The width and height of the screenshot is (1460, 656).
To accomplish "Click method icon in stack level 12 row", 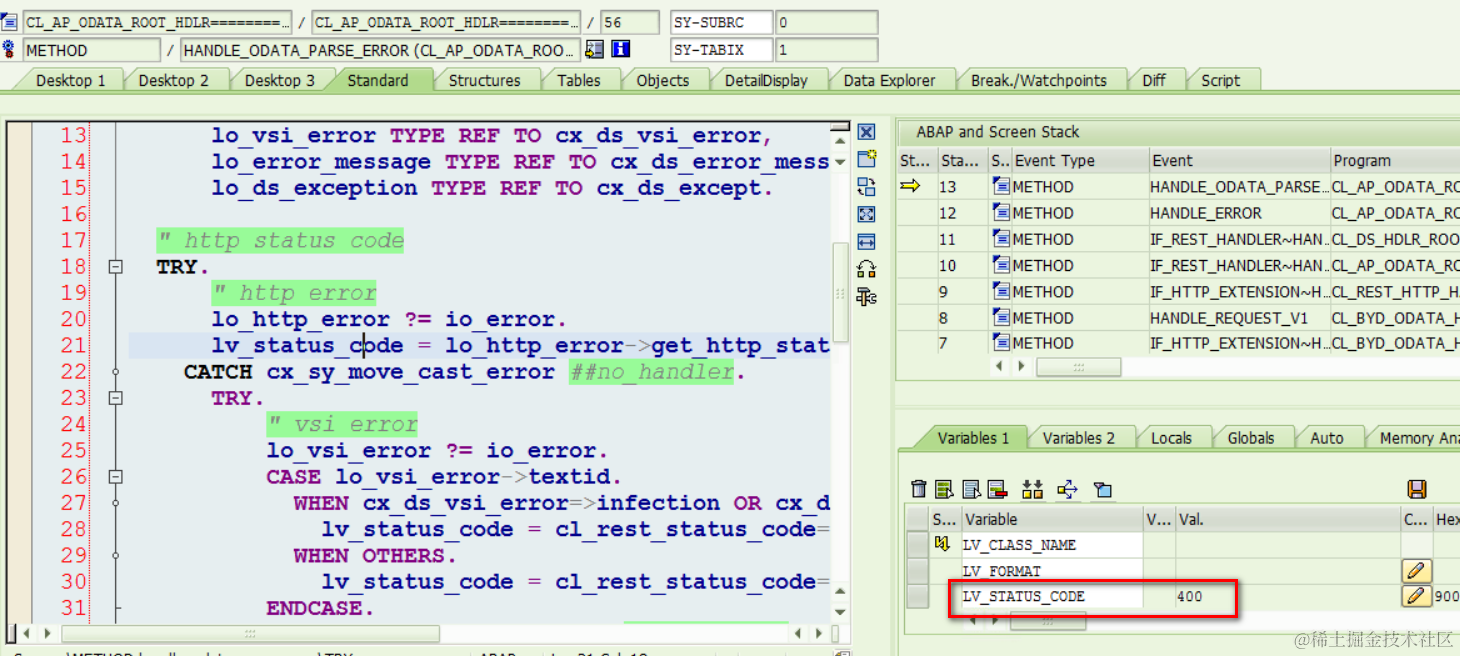I will tap(1001, 213).
